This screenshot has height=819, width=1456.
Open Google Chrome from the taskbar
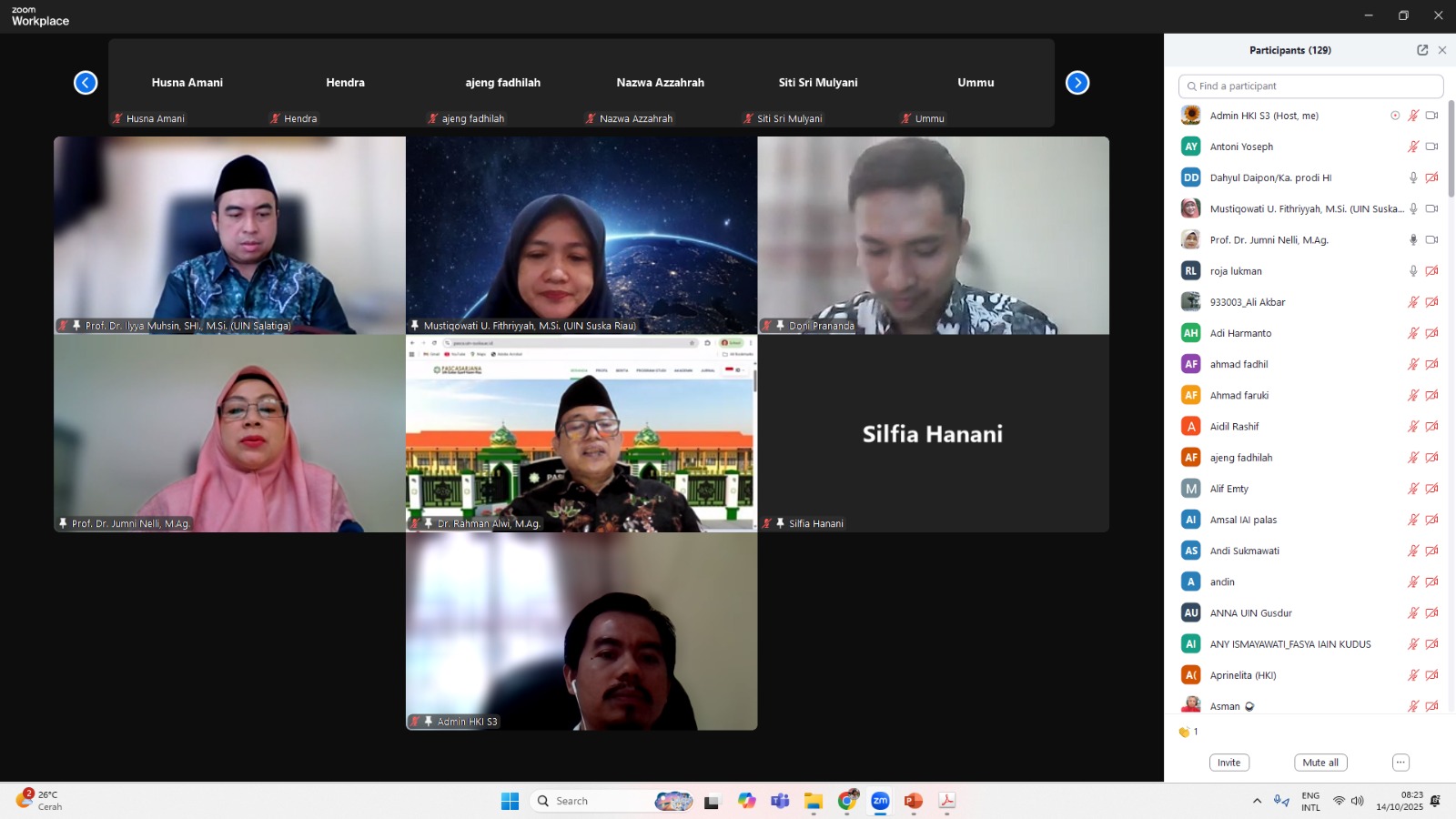[x=847, y=801]
